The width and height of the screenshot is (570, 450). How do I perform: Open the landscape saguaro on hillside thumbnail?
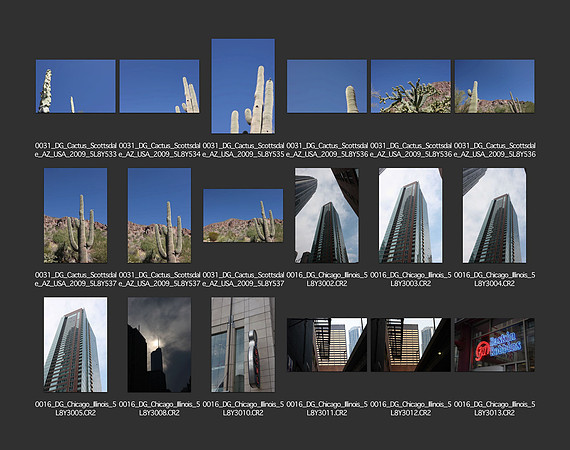[x=243, y=216]
